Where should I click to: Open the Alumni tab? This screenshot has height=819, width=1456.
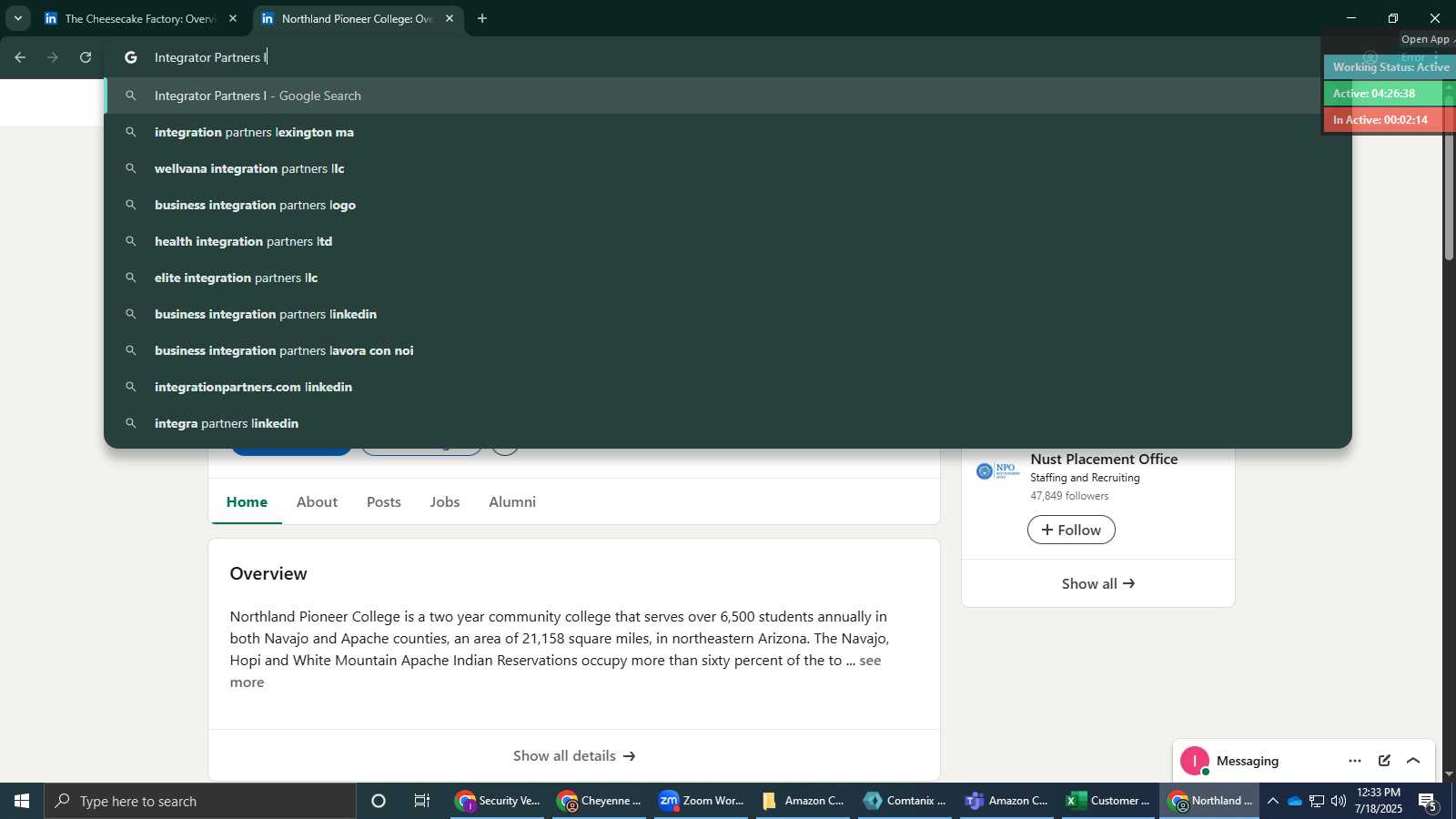pyautogui.click(x=512, y=501)
